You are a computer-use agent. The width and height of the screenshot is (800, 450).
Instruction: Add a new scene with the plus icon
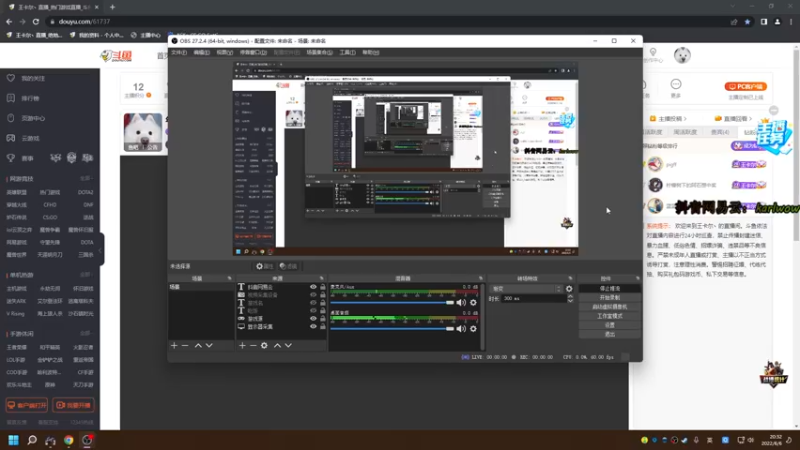pos(174,345)
